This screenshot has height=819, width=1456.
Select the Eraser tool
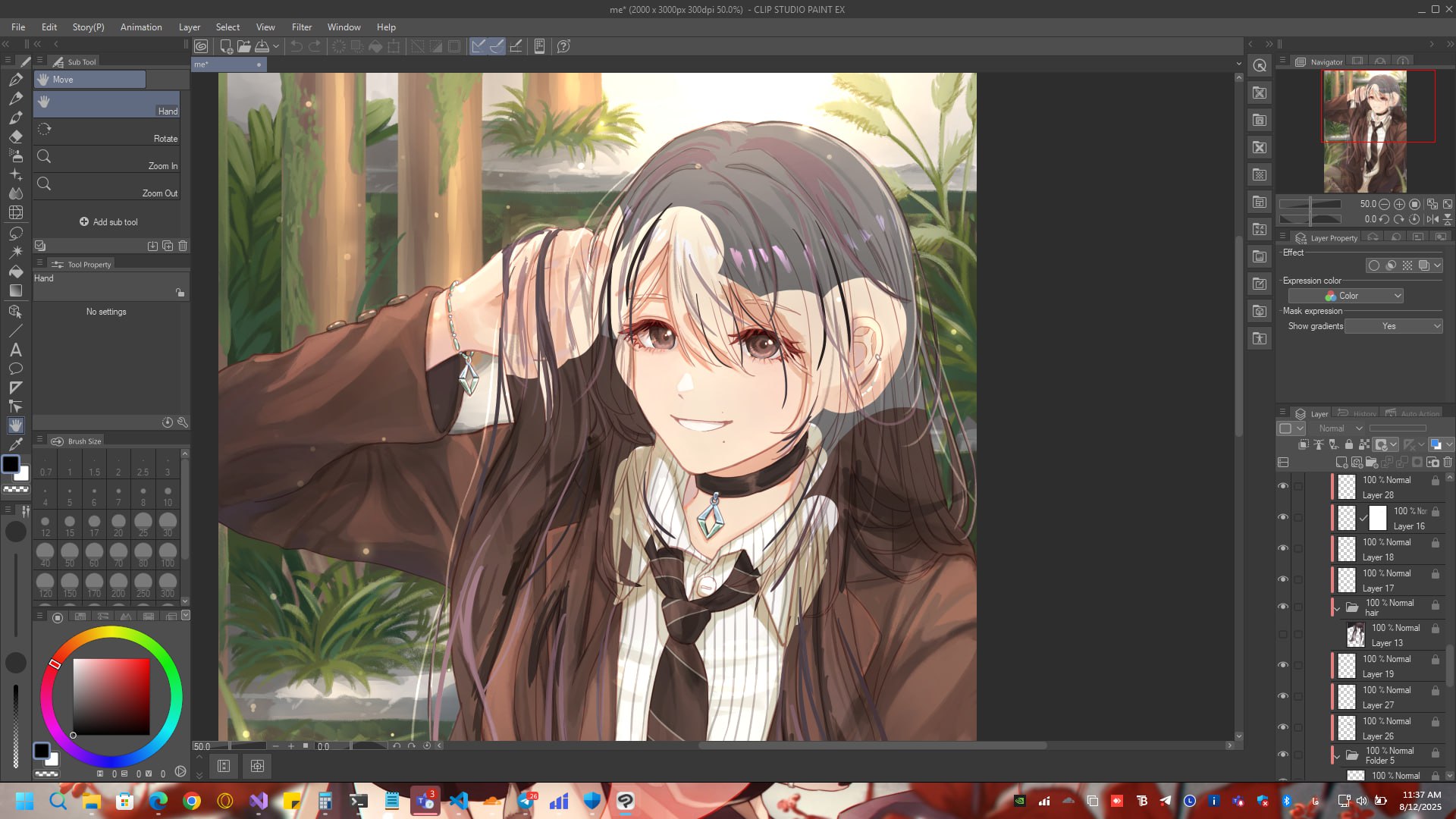pyautogui.click(x=15, y=136)
